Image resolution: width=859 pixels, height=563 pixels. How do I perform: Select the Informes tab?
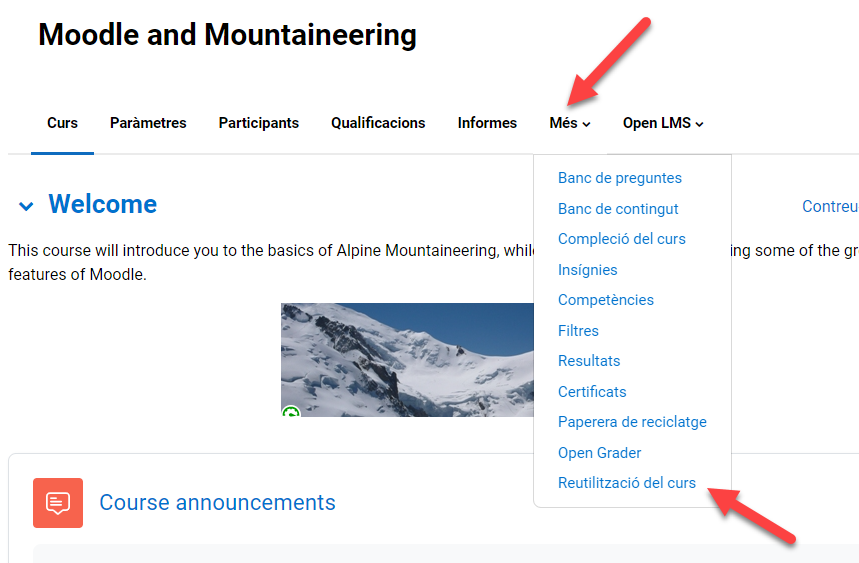point(487,123)
